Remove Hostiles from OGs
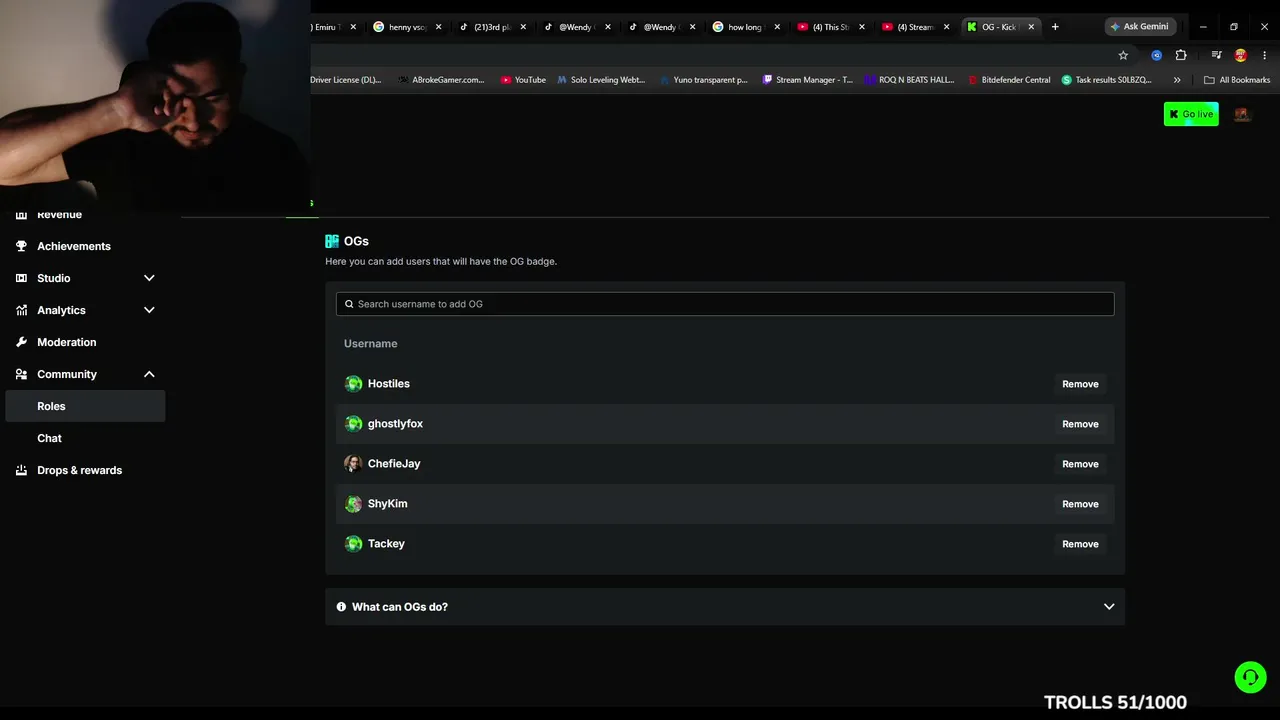 [x=1080, y=384]
